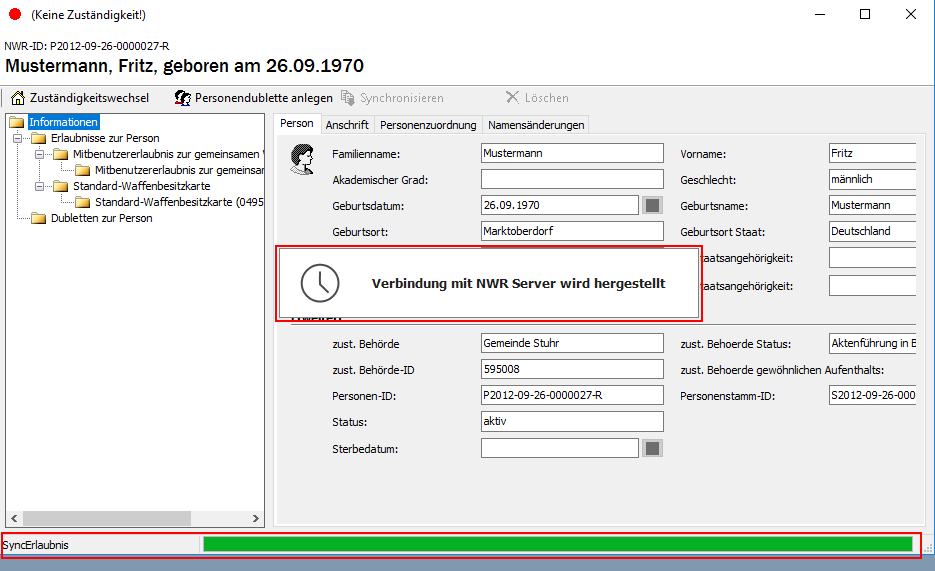
Task: Click the red status circle icon
Action: coord(14,14)
